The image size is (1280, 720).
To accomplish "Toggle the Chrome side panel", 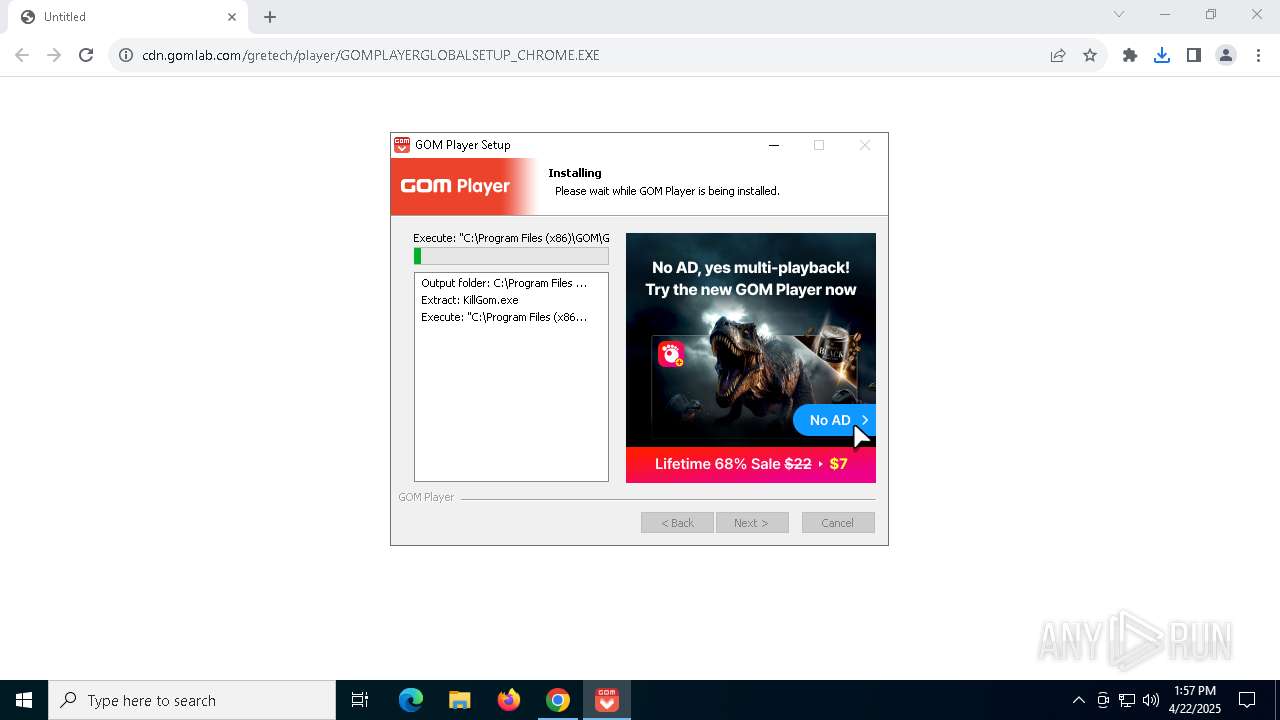I will [1194, 55].
